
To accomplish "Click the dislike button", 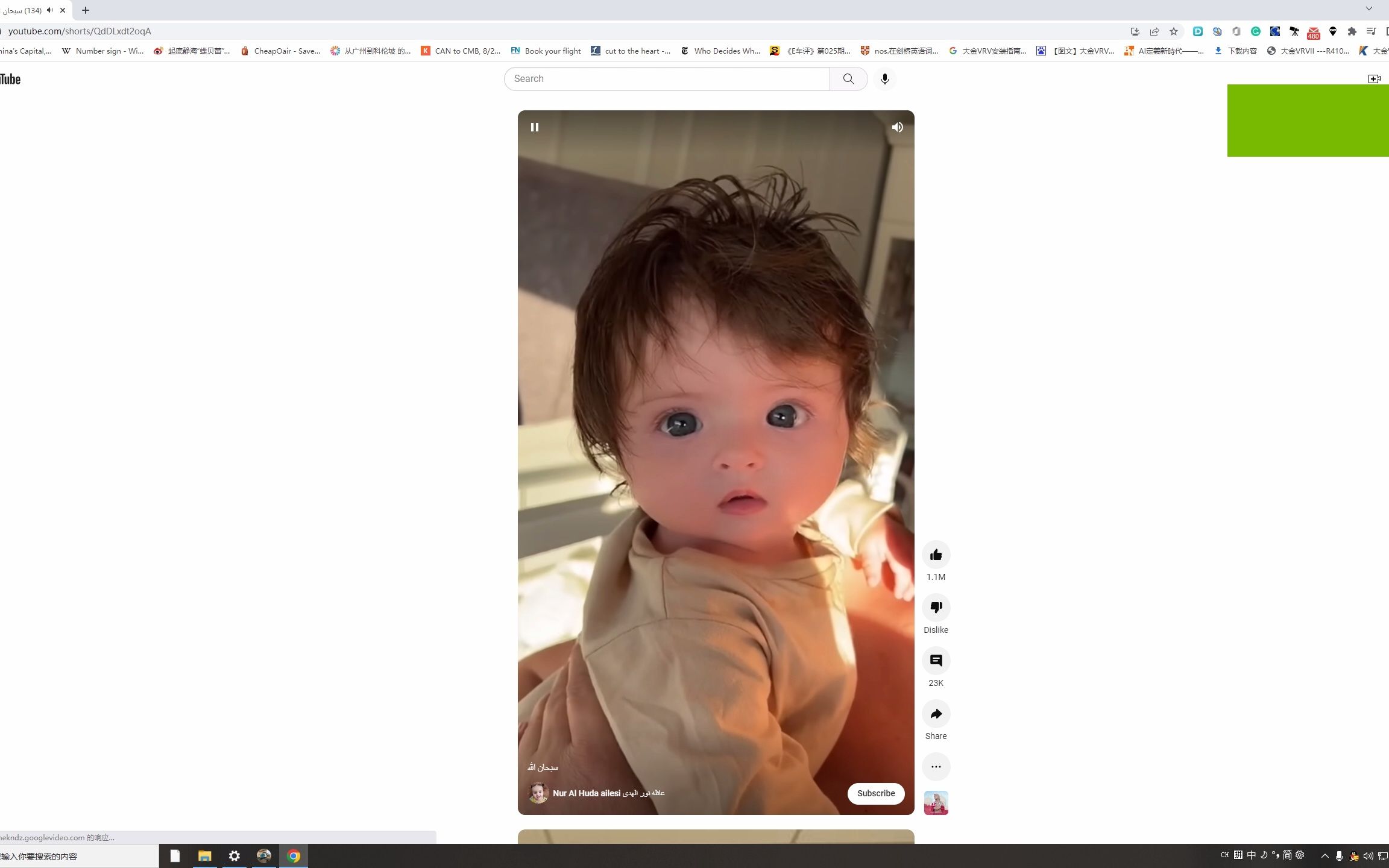I will click(936, 607).
